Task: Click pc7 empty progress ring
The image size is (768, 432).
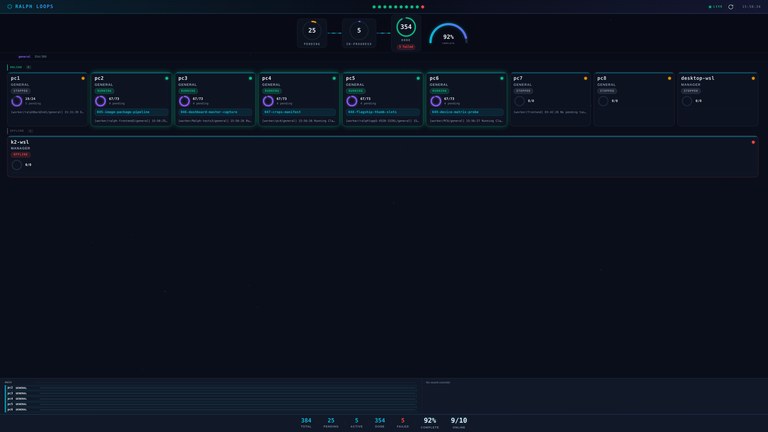Action: [519, 101]
